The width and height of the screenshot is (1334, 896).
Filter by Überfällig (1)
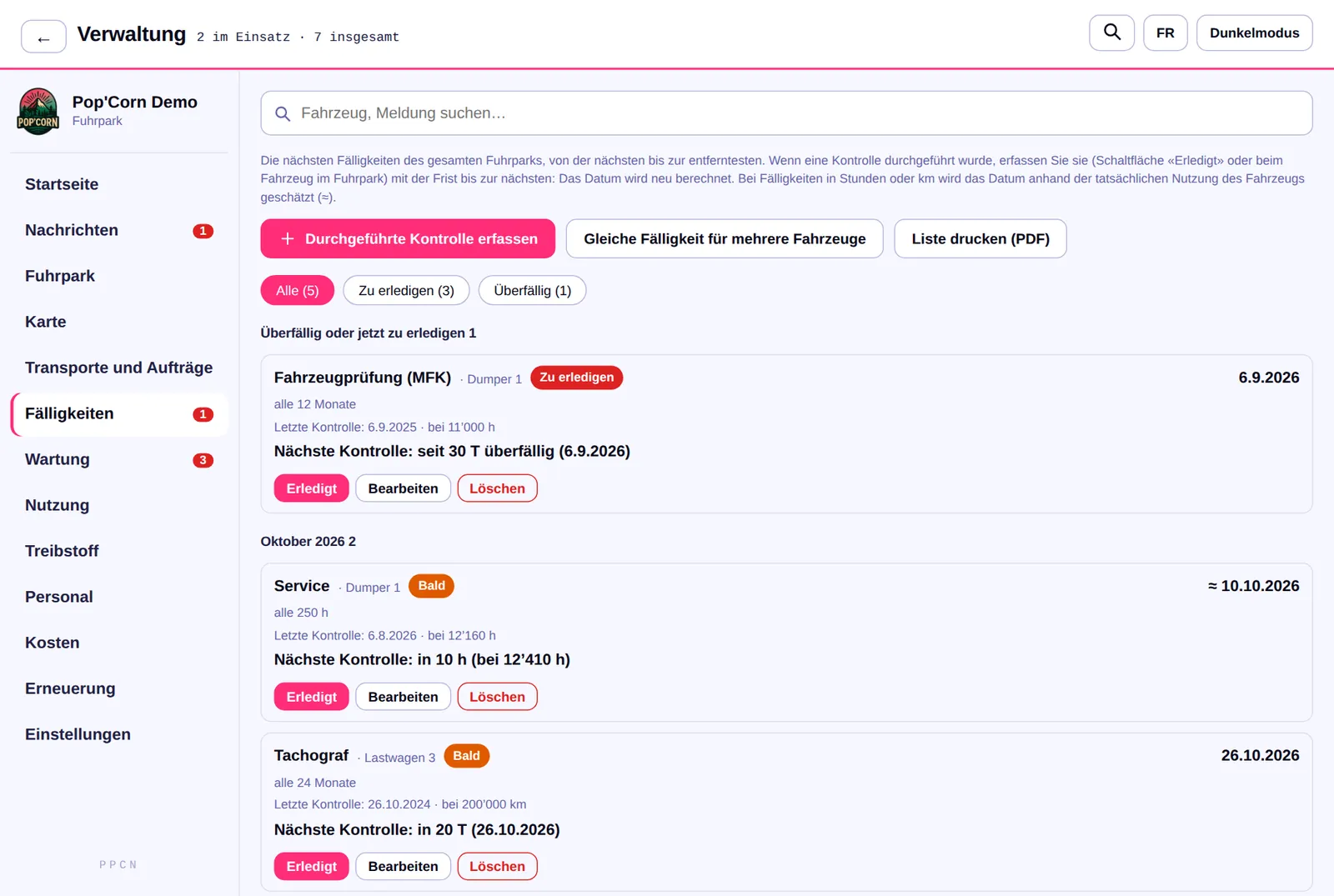pos(532,290)
